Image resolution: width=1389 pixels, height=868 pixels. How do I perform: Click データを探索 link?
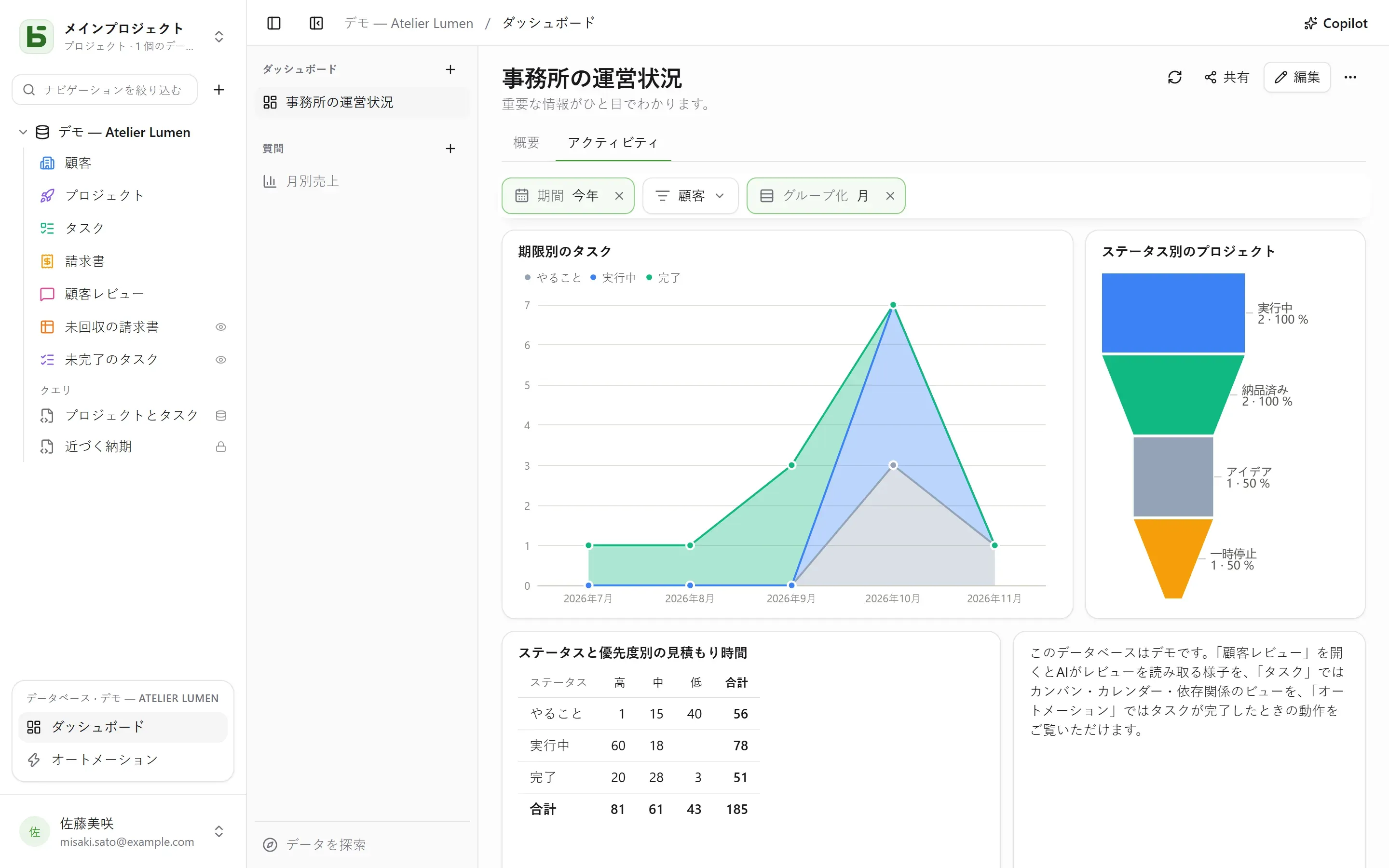click(314, 844)
